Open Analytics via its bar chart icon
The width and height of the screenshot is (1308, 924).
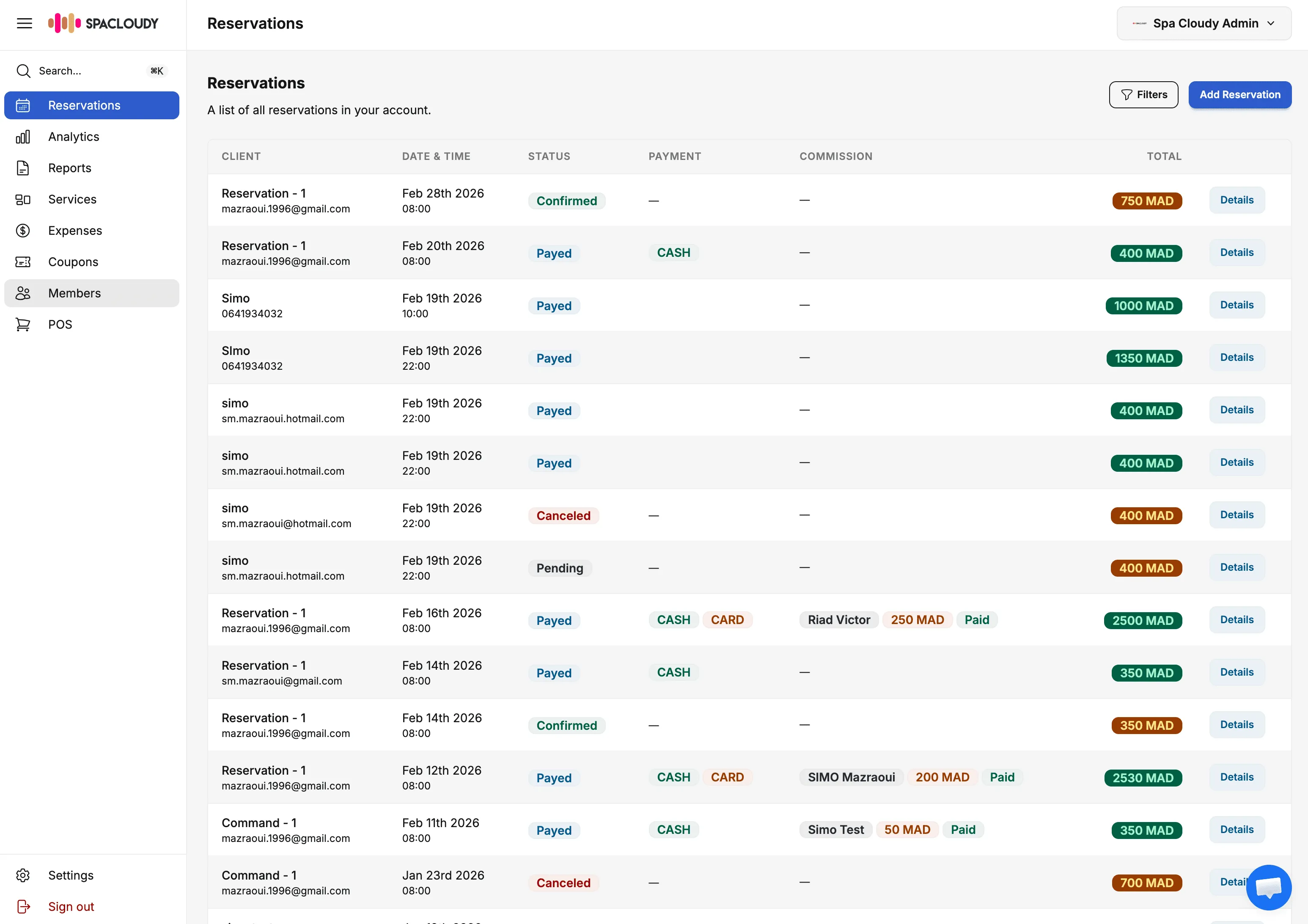point(23,137)
